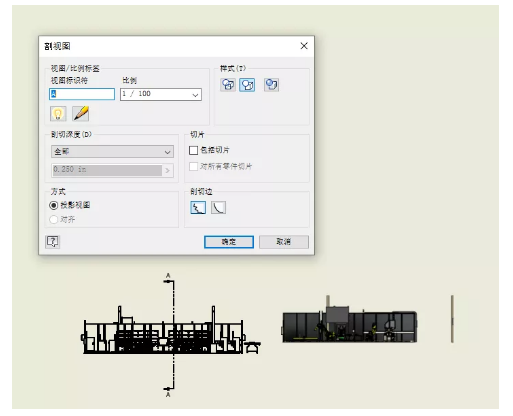513x416 pixels.
Task: Open the 比例 scale dropdown
Action: point(161,94)
